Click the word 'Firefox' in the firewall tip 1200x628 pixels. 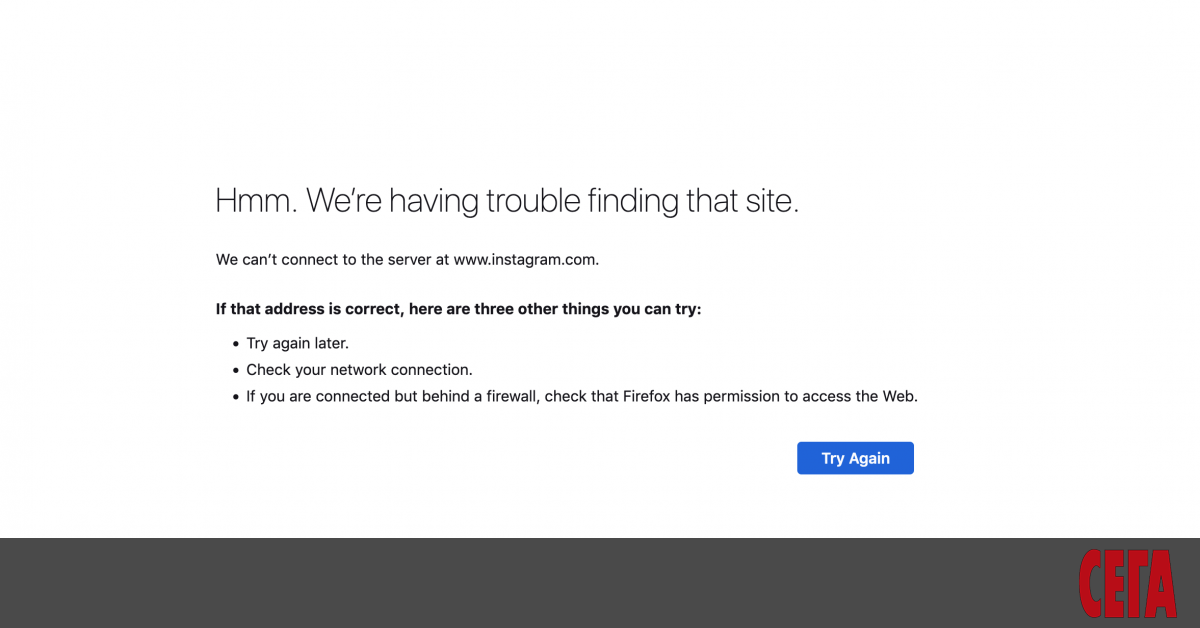coord(646,396)
